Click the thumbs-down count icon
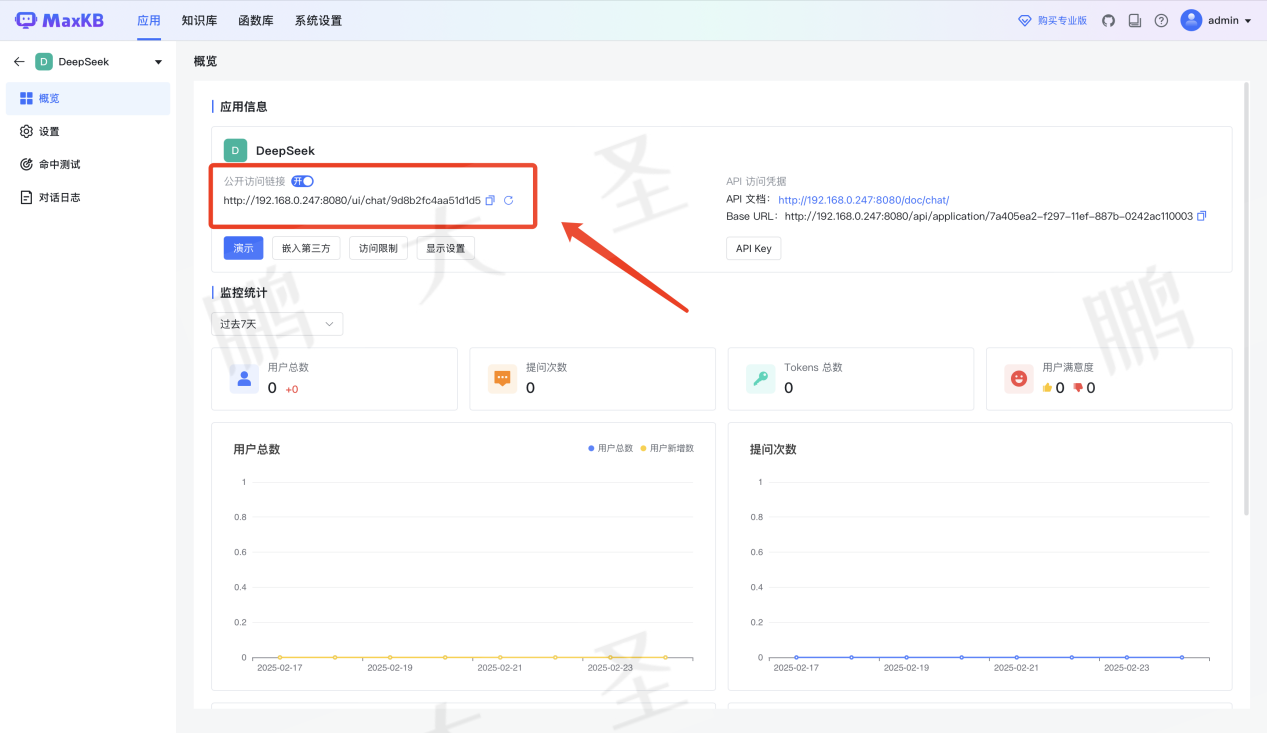This screenshot has width=1267, height=733. coord(1078,388)
